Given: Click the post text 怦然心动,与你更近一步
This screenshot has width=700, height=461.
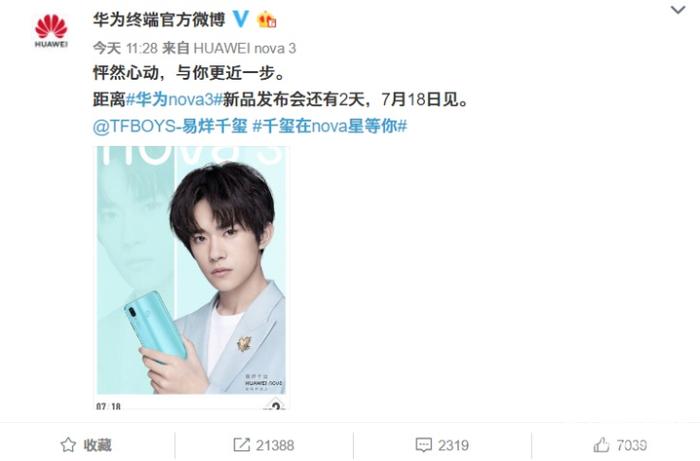Looking at the screenshot, I should [x=189, y=72].
